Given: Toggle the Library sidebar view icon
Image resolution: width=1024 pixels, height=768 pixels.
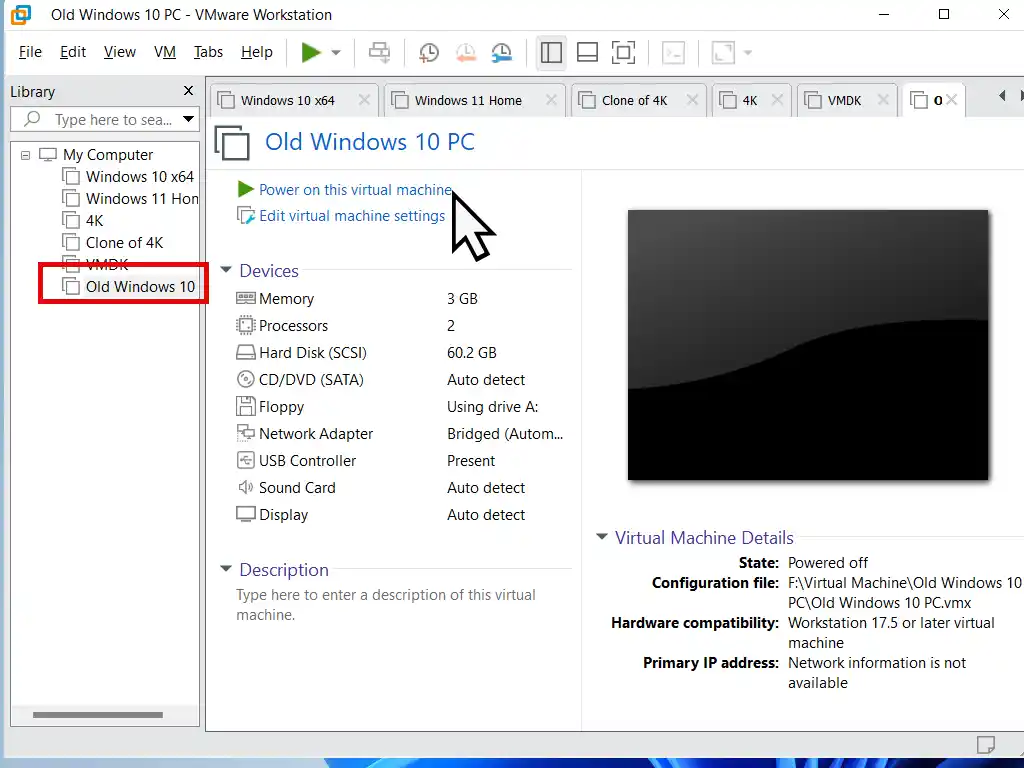Looking at the screenshot, I should (551, 52).
